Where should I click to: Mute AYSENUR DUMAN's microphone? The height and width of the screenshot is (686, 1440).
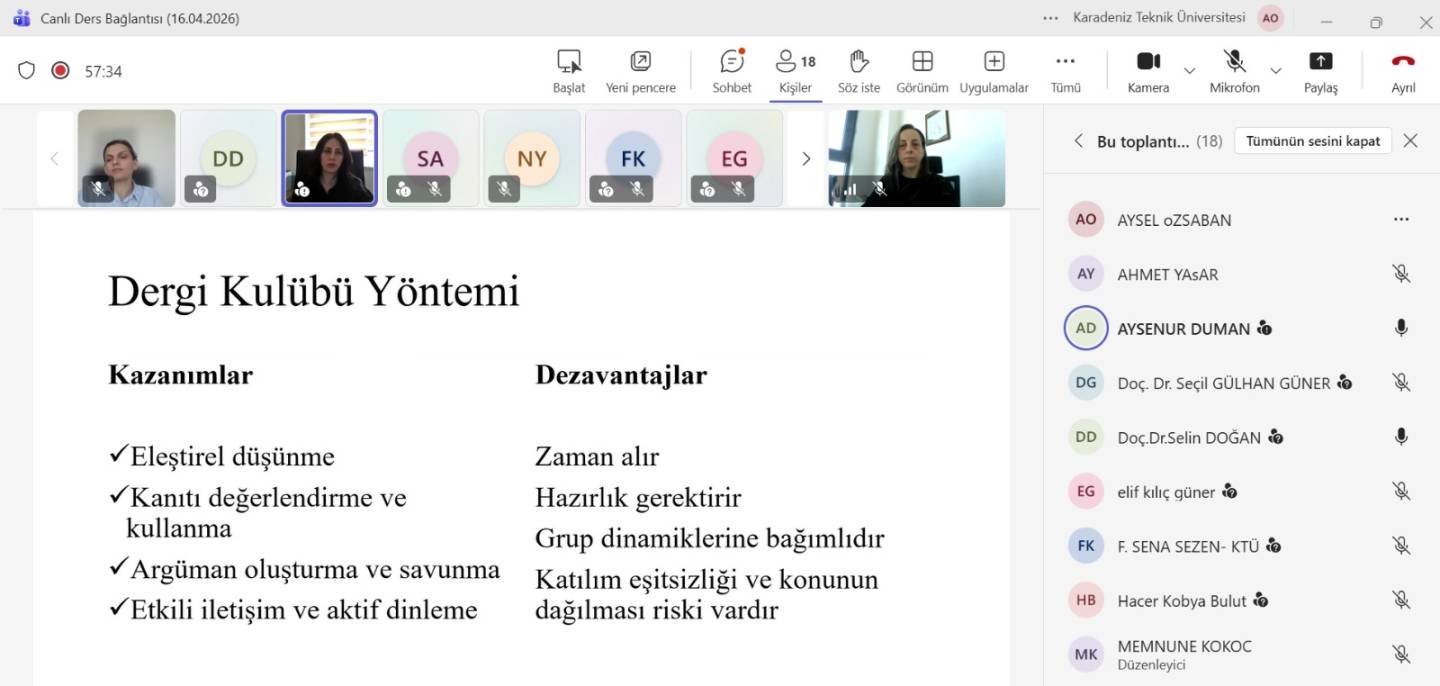tap(1401, 328)
